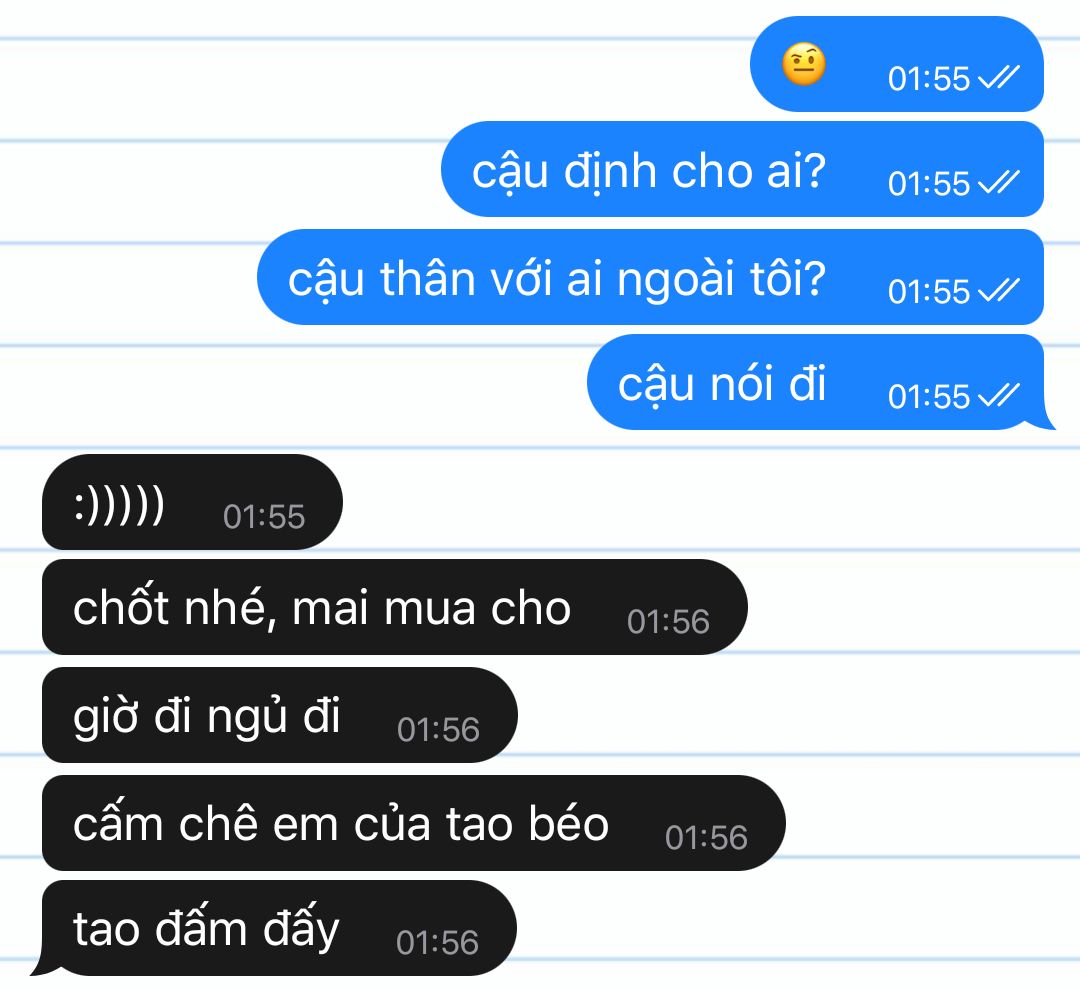Click 01:55 timestamp on 'cậu nói đi'
The height and width of the screenshot is (989, 1080).
(928, 397)
